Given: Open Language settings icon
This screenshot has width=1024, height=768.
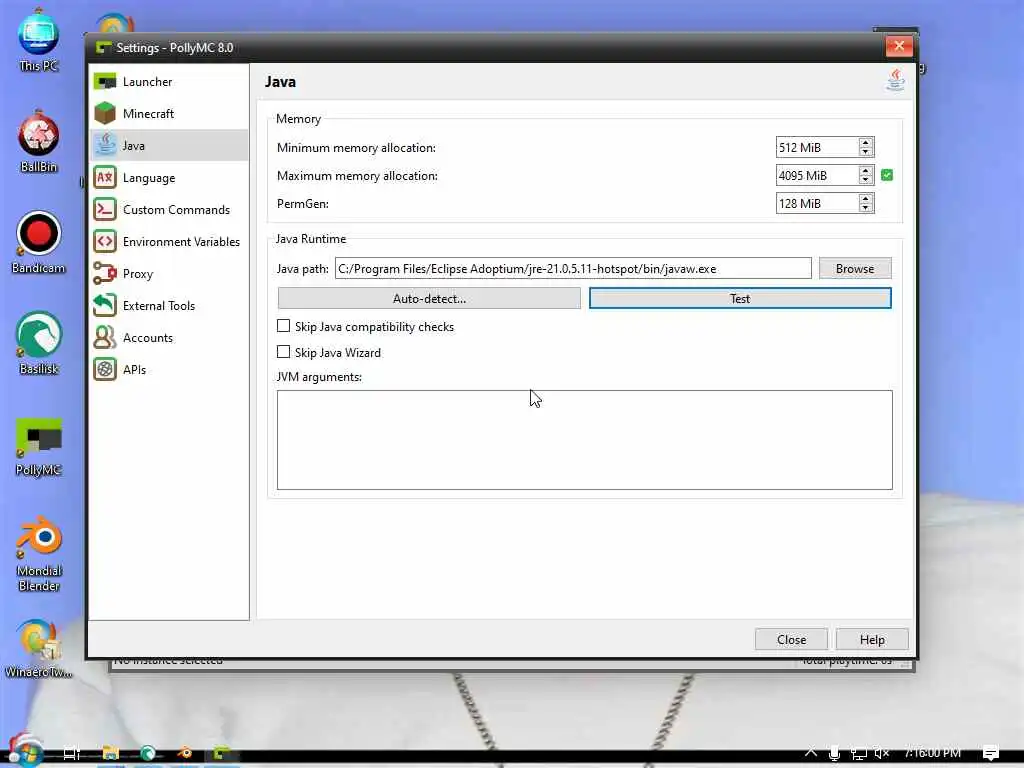Looking at the screenshot, I should click(x=104, y=178).
